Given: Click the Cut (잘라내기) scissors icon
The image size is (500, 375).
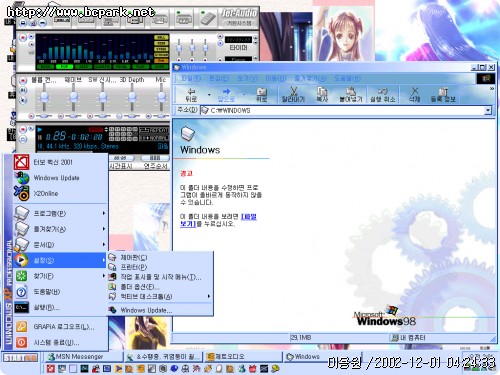Looking at the screenshot, I should point(293,95).
